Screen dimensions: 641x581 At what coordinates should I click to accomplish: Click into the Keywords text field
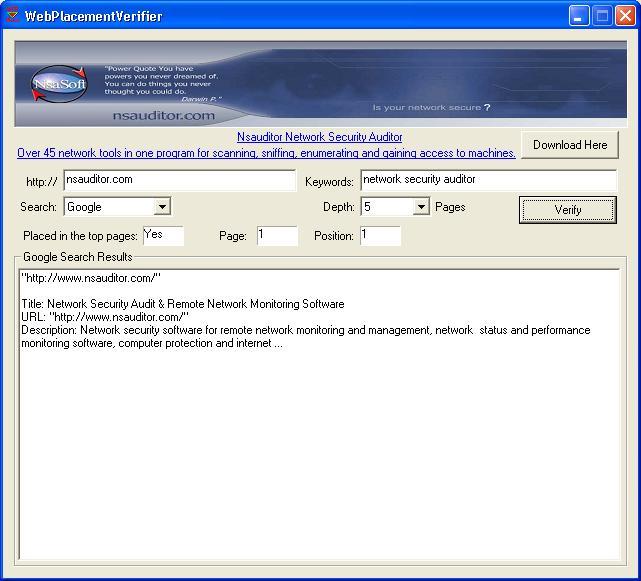coord(488,180)
